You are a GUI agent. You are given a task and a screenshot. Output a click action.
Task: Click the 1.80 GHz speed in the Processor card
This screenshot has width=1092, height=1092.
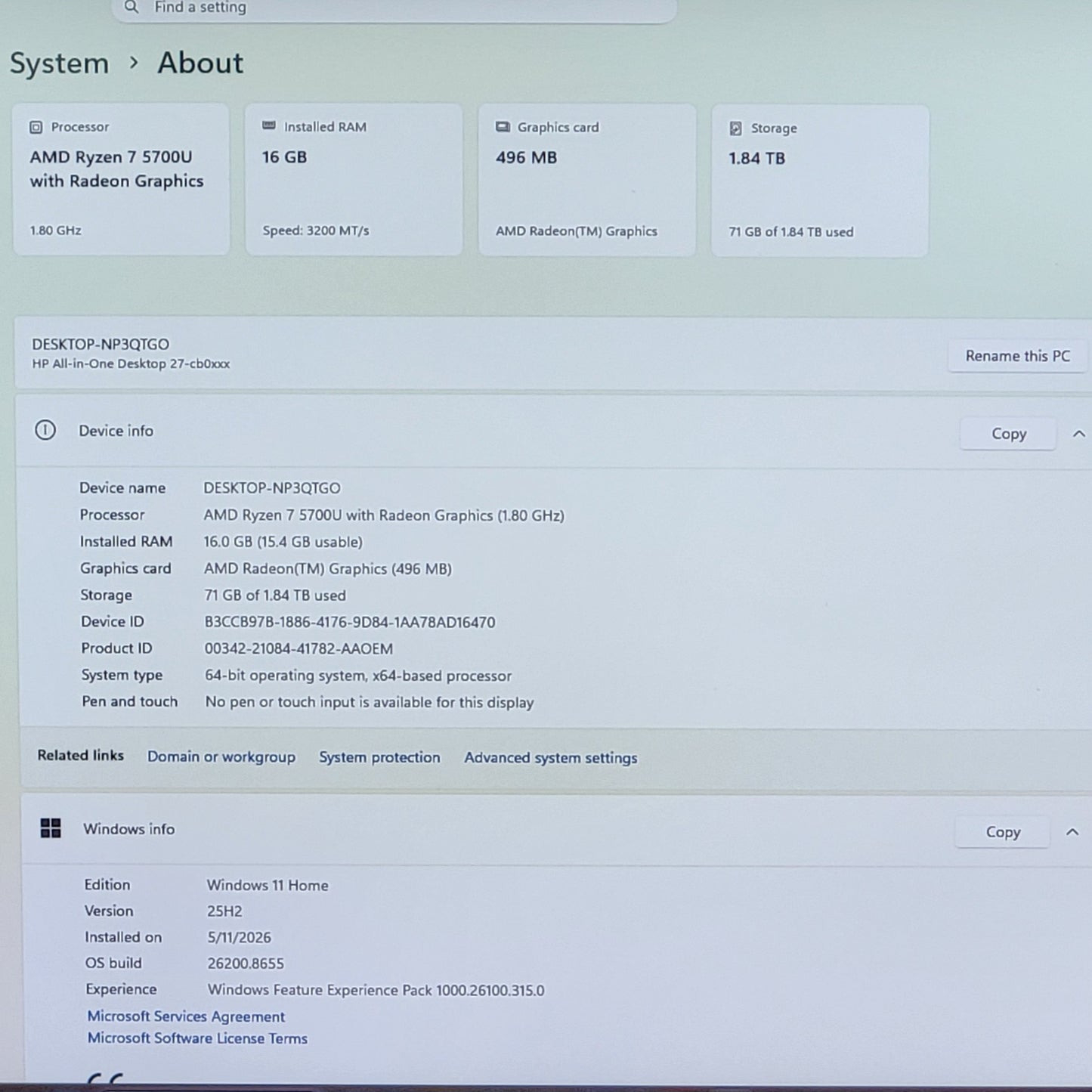(x=55, y=230)
